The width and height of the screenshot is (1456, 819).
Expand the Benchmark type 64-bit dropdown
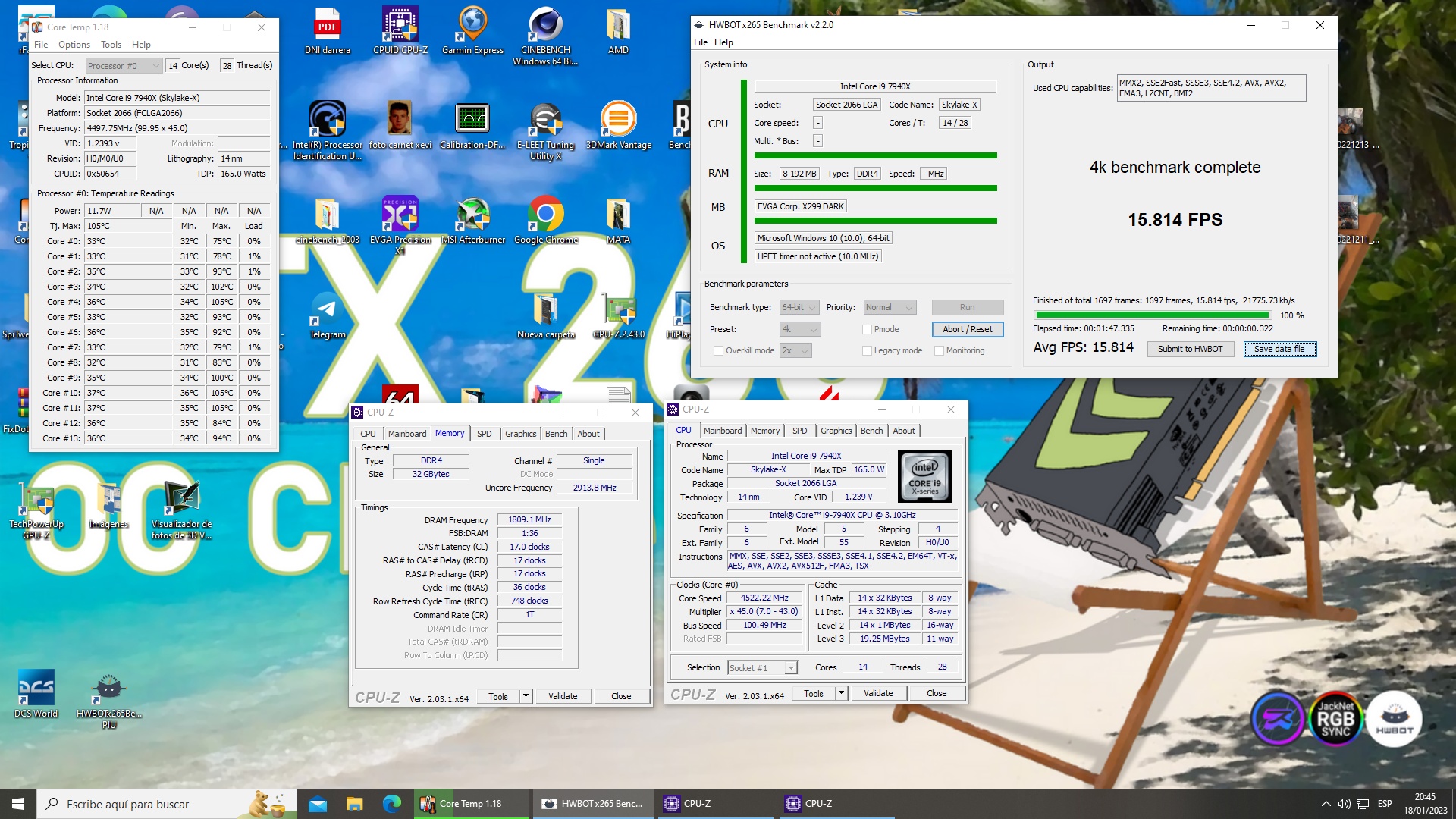799,307
